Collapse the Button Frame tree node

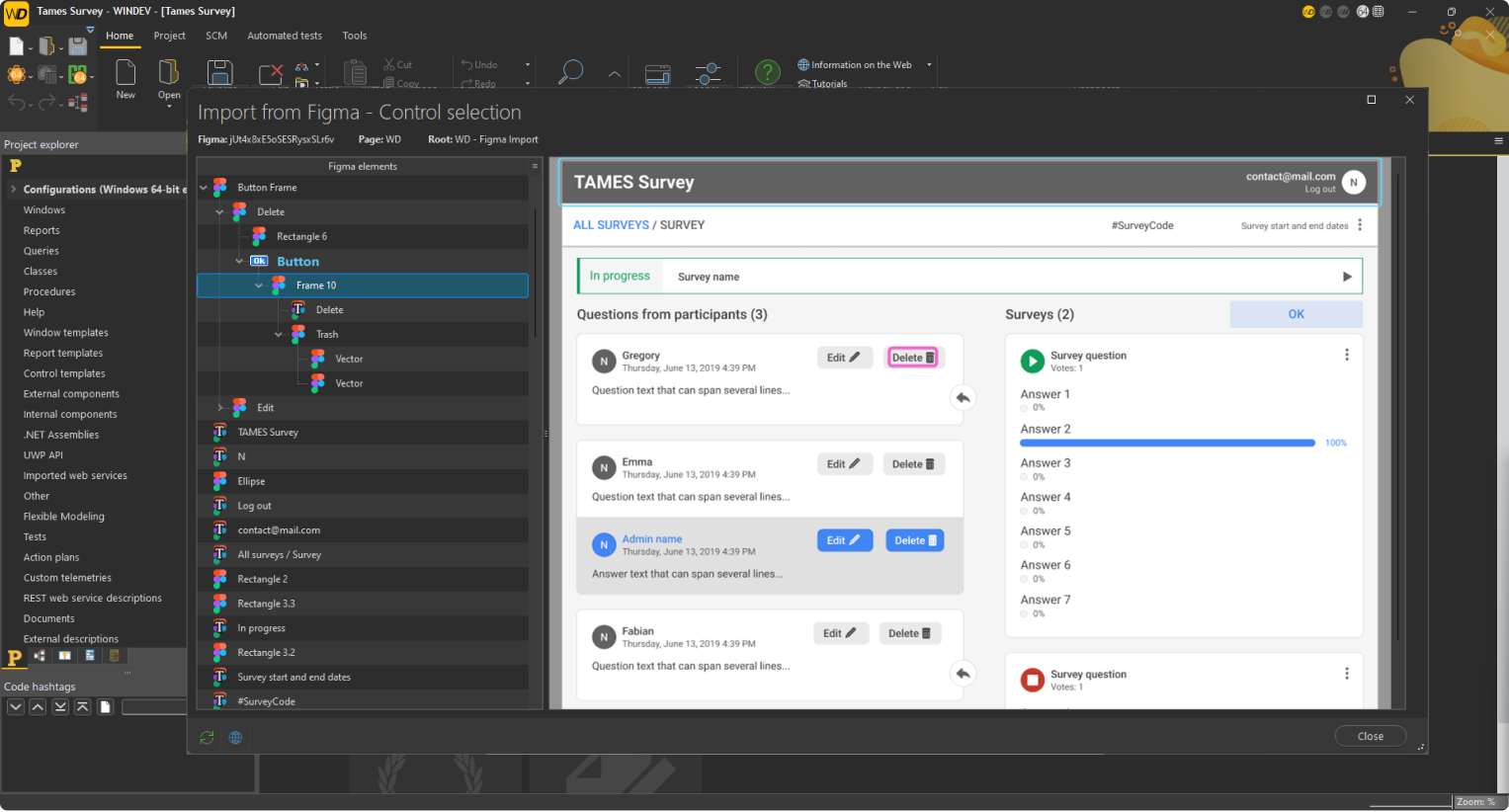tap(204, 188)
